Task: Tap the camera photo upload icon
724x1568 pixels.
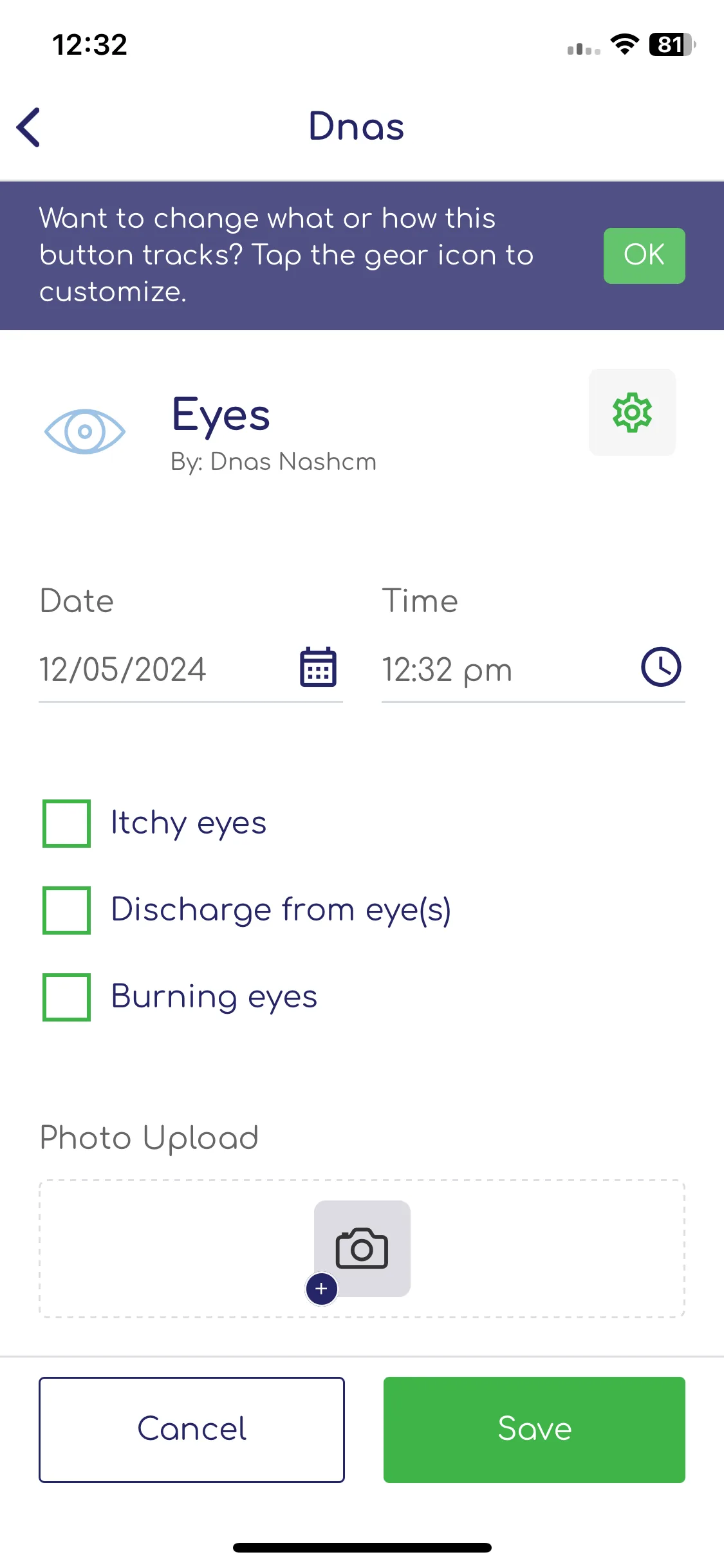Action: pos(362,1248)
